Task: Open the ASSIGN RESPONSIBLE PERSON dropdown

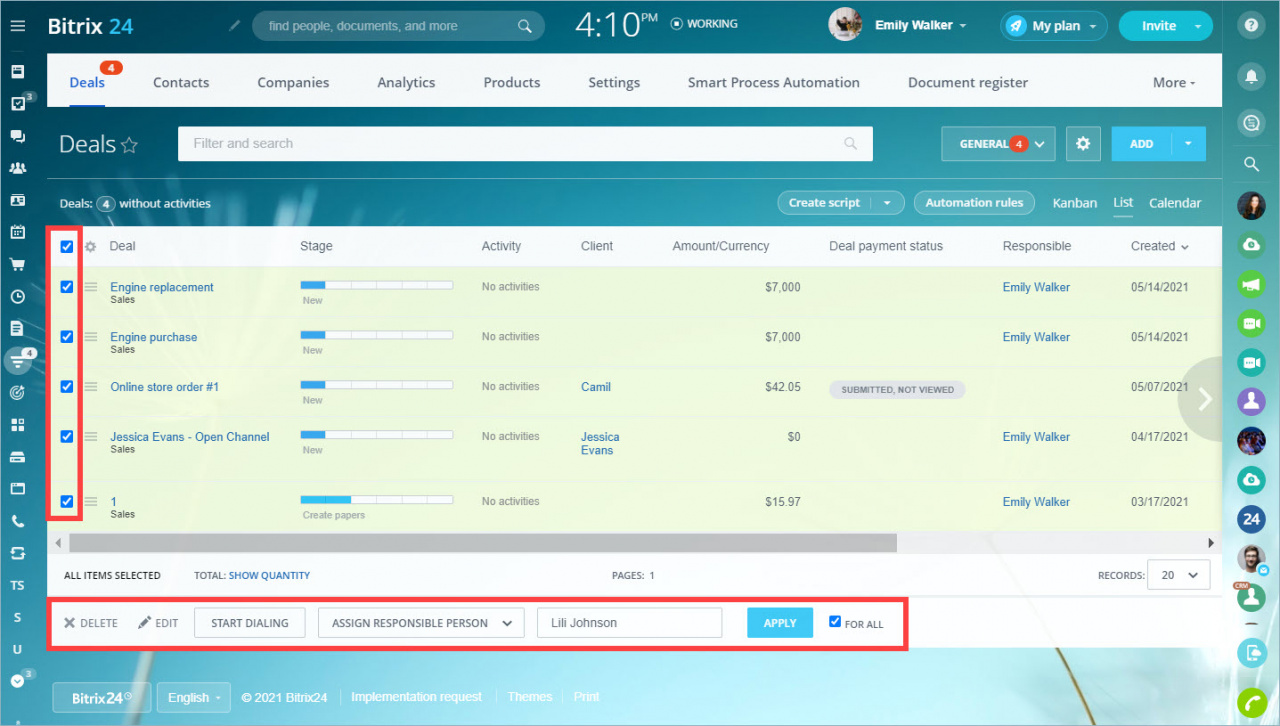Action: 421,623
